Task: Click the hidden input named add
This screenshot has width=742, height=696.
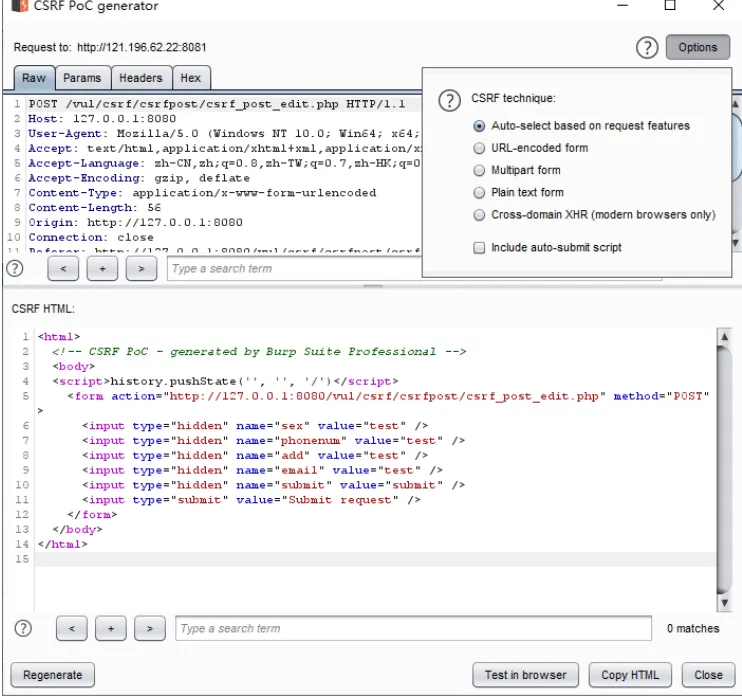Action: (255, 456)
